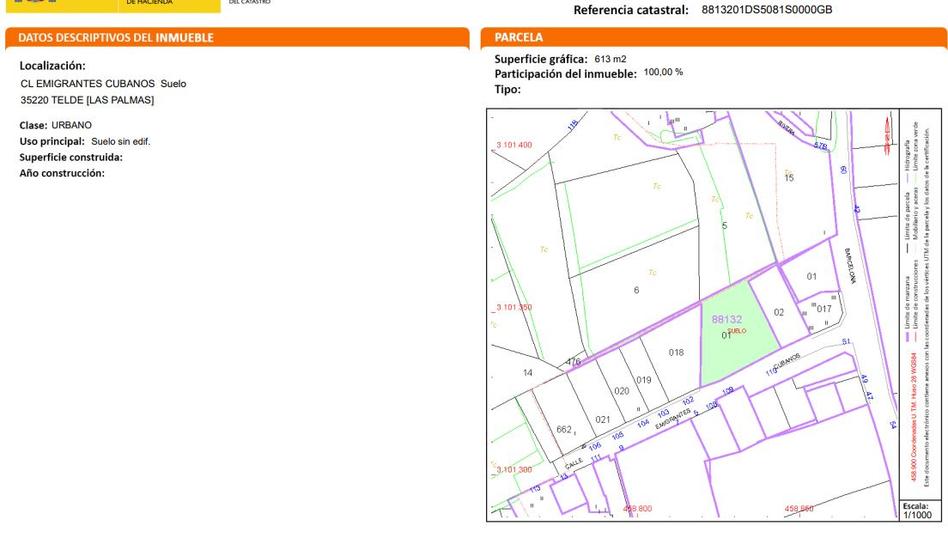Click the DATOS DESCRIPTIVOS DEL INMUEBLE header
Screen dimensions: 948x542
point(116,38)
